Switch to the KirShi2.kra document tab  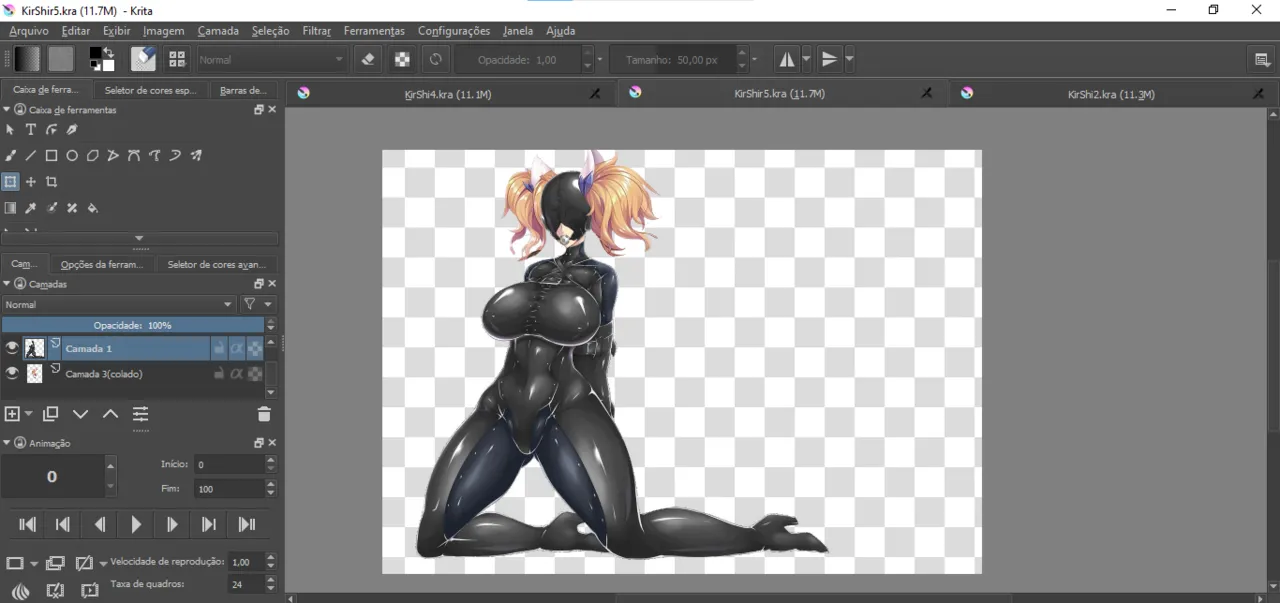[1111, 94]
